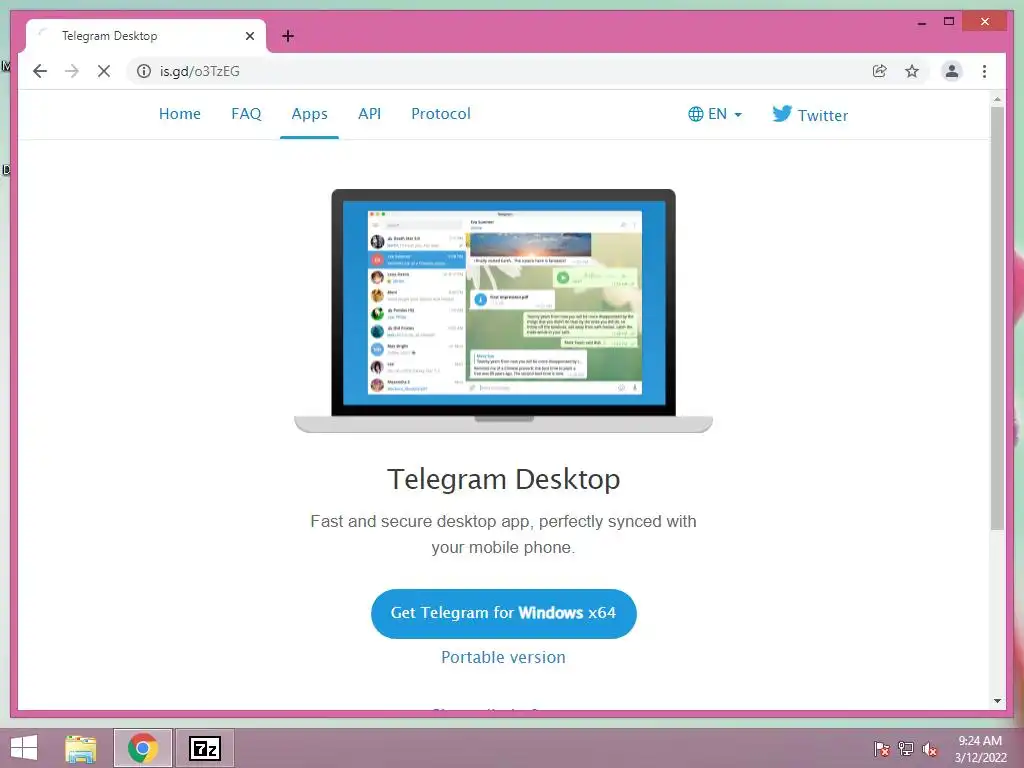Screen dimensions: 1024x768
Task: Click the forward navigation arrow
Action: coord(72,71)
